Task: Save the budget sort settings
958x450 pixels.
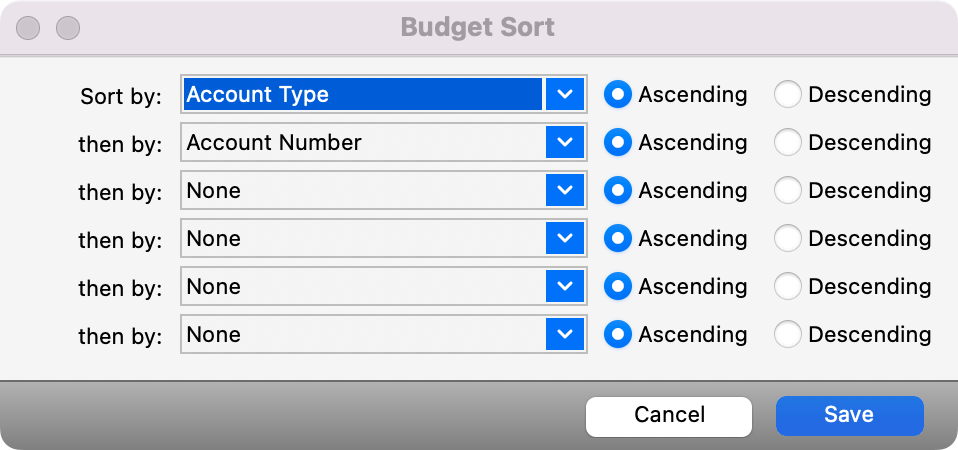Action: [x=849, y=415]
